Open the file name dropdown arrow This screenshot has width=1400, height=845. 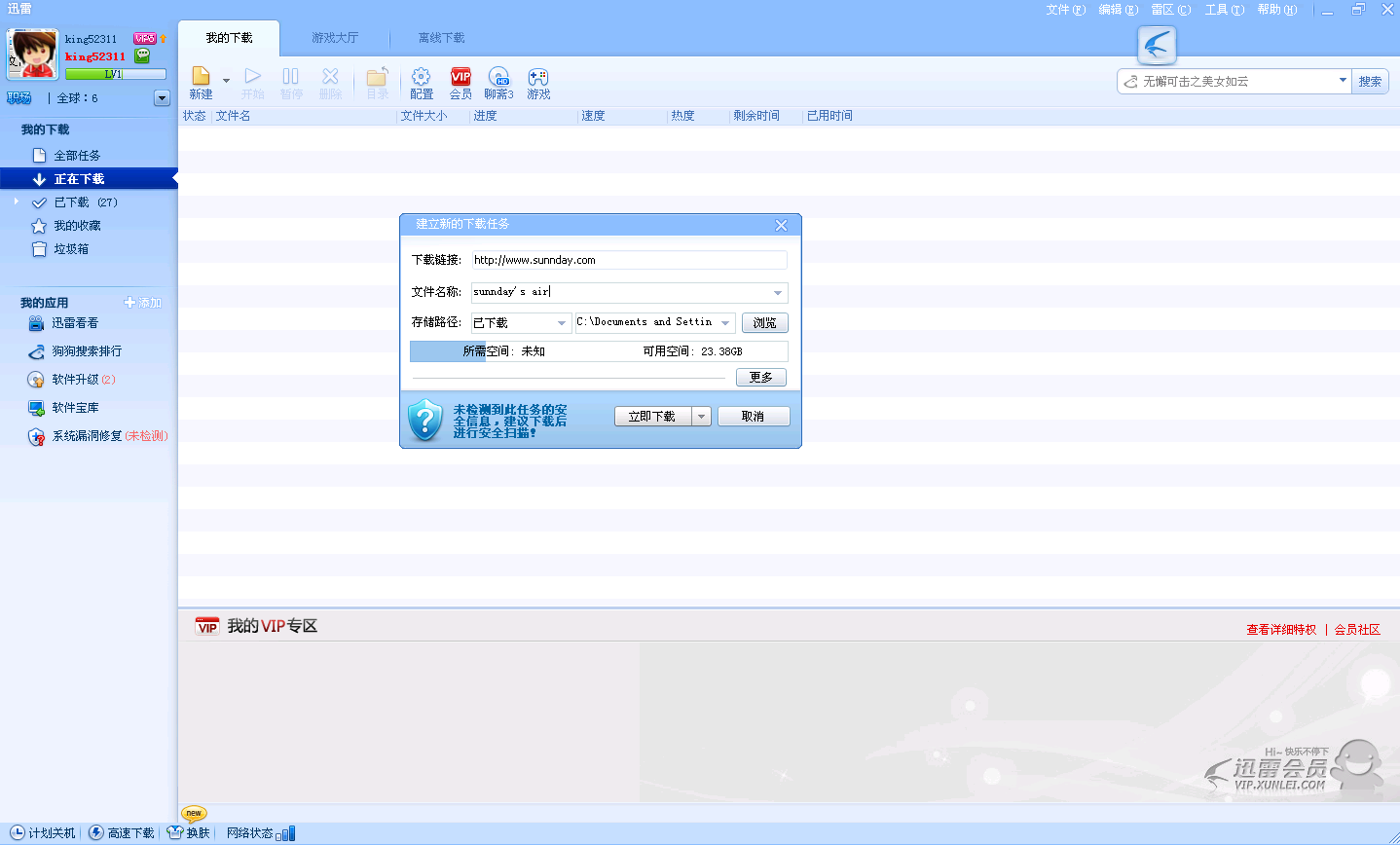(778, 292)
